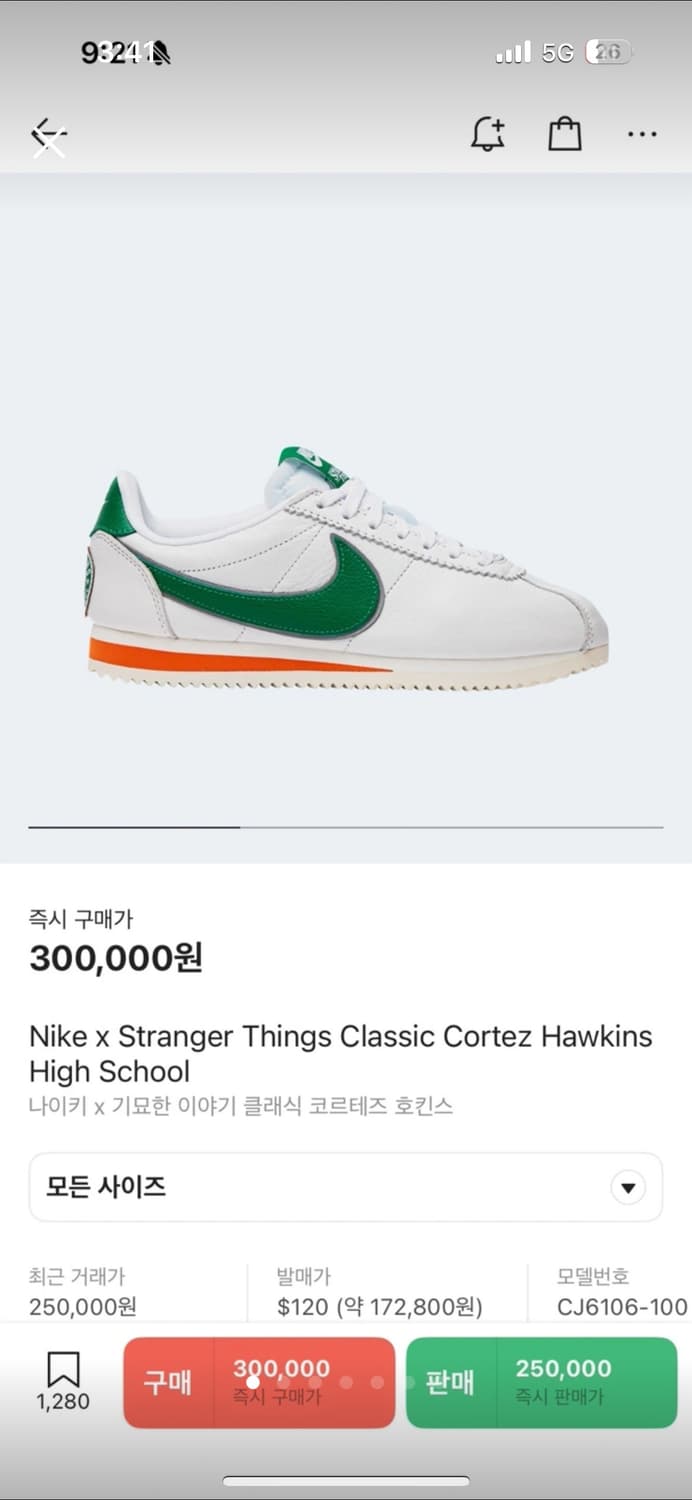Tap the model number CJ6106-100

622,1306
